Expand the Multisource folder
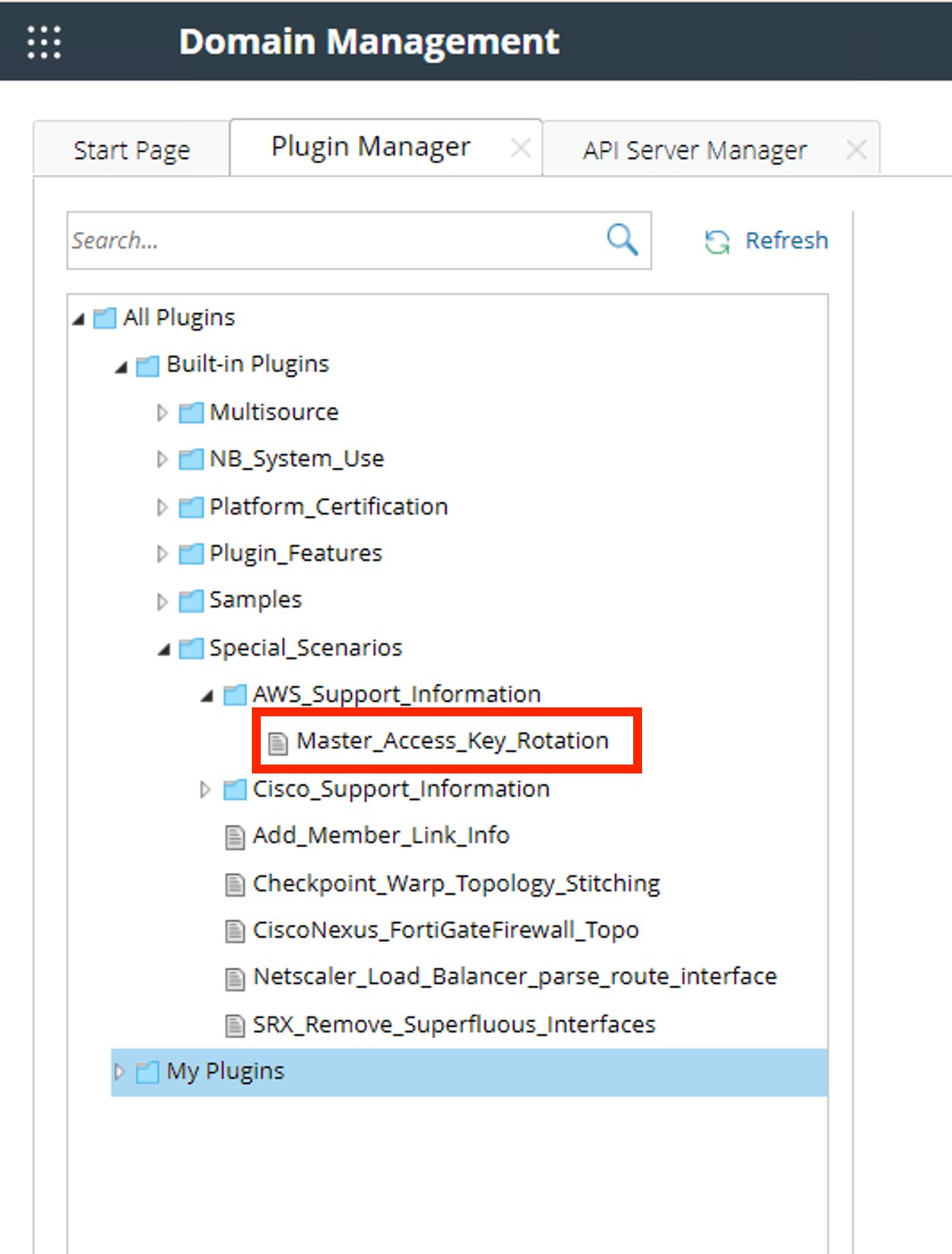This screenshot has height=1254, width=952. coord(162,412)
